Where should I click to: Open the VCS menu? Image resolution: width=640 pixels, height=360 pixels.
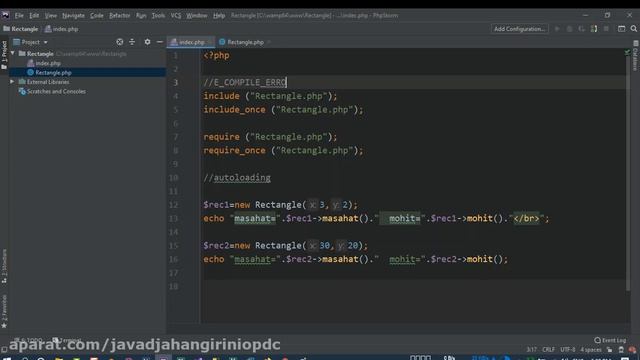coord(176,16)
